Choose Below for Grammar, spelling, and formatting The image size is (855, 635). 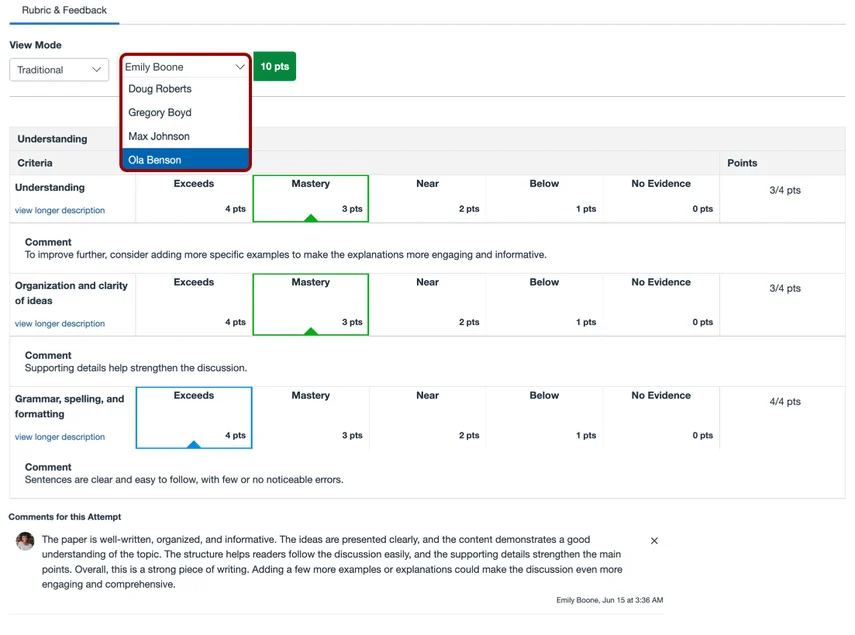pos(544,418)
